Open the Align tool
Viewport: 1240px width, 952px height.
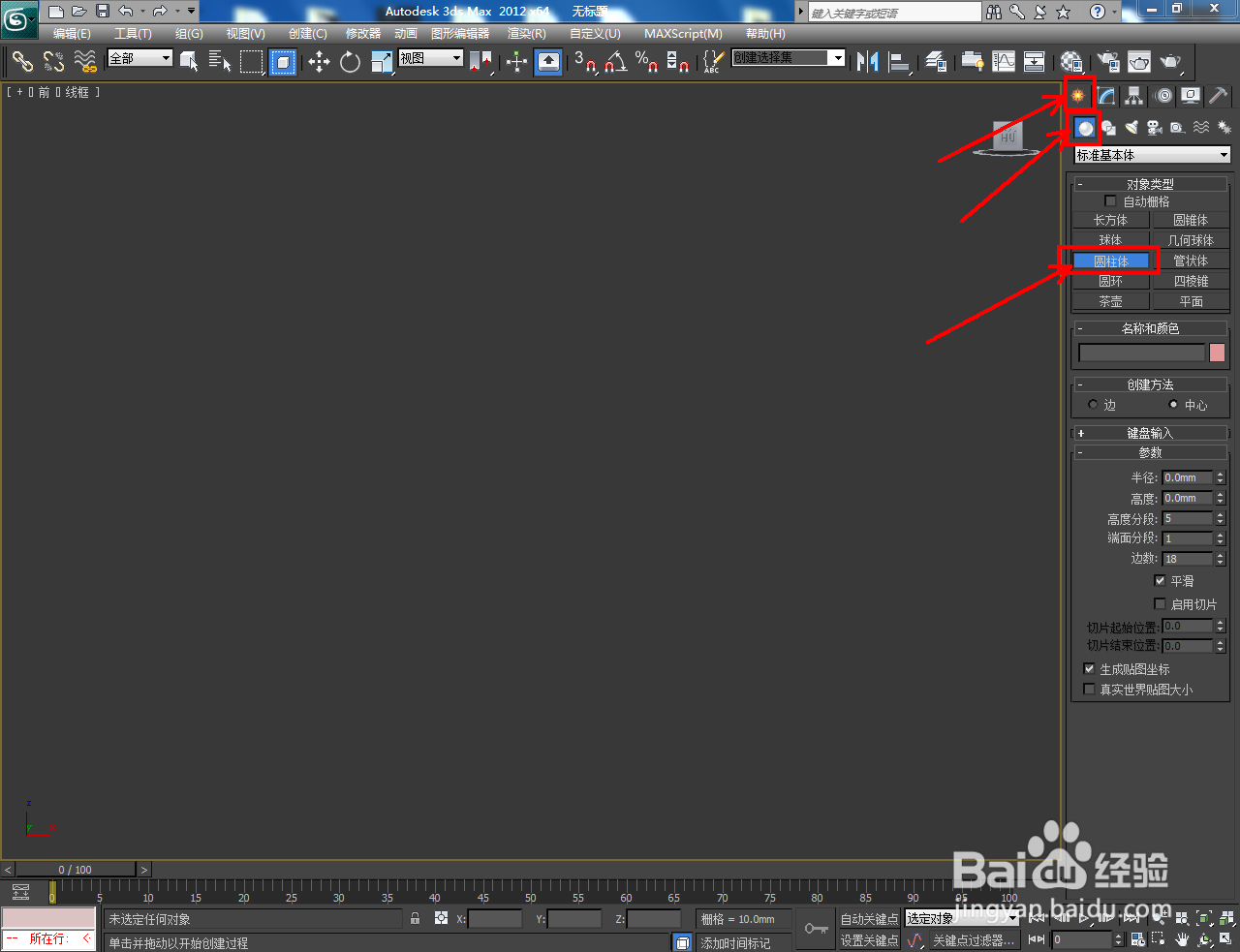click(899, 62)
